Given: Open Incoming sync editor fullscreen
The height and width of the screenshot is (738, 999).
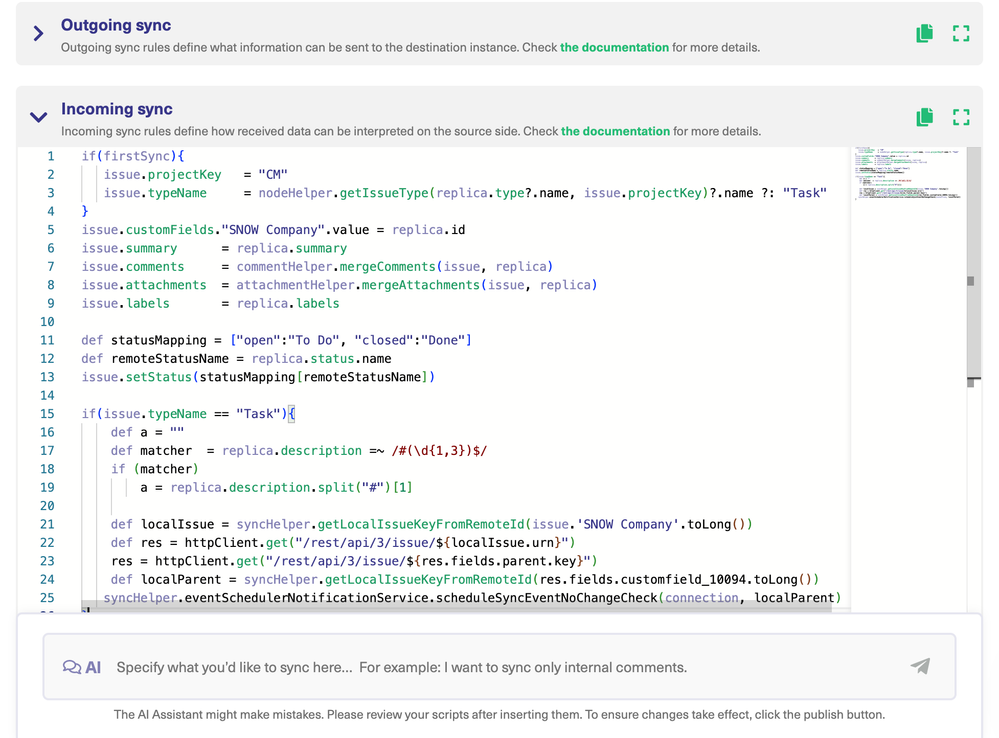Looking at the screenshot, I should pyautogui.click(x=961, y=117).
